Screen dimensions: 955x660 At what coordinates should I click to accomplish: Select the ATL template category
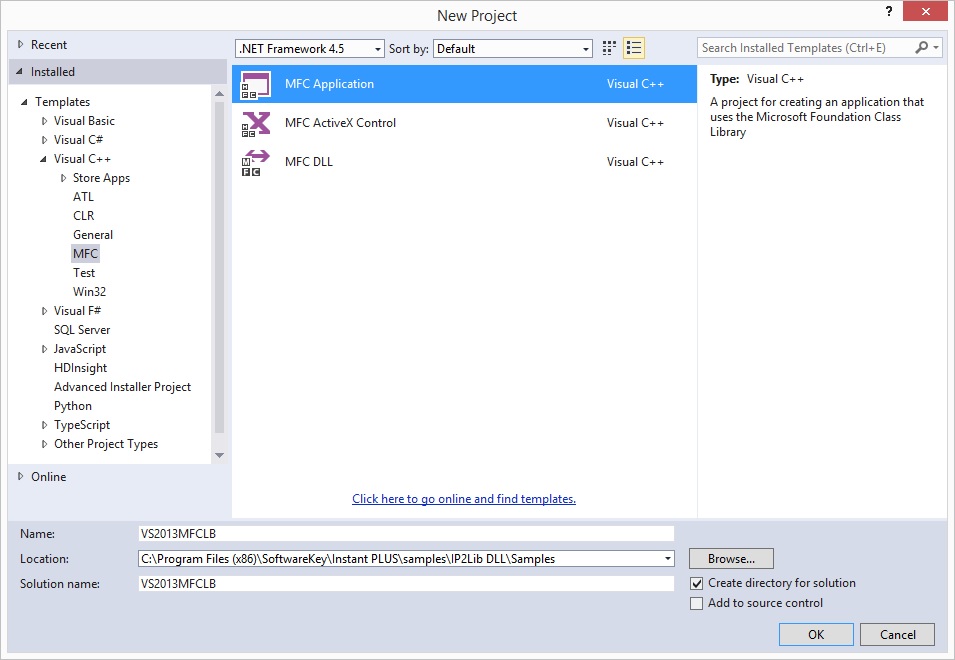[83, 197]
